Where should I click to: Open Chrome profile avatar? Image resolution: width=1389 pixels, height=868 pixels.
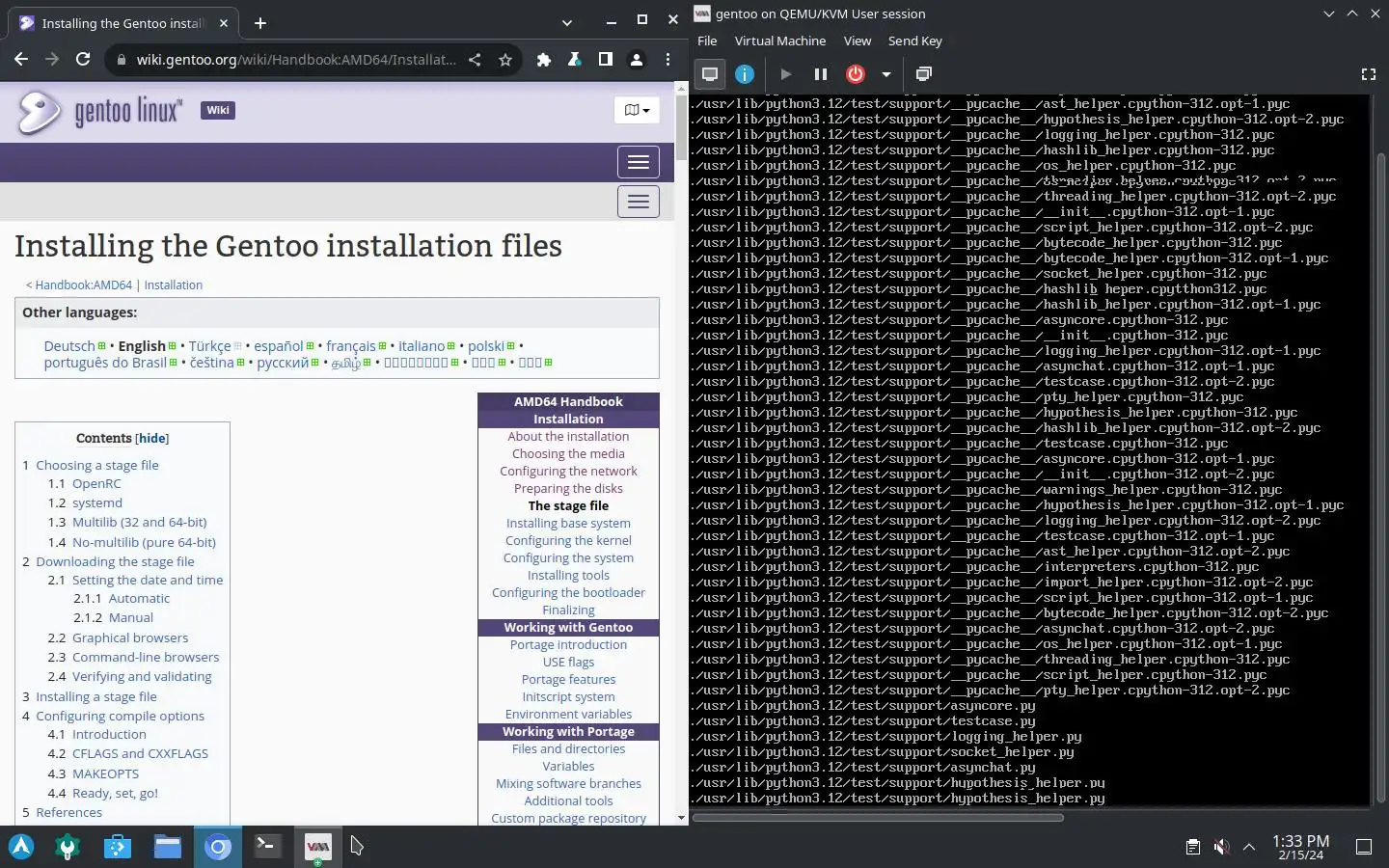(637, 60)
